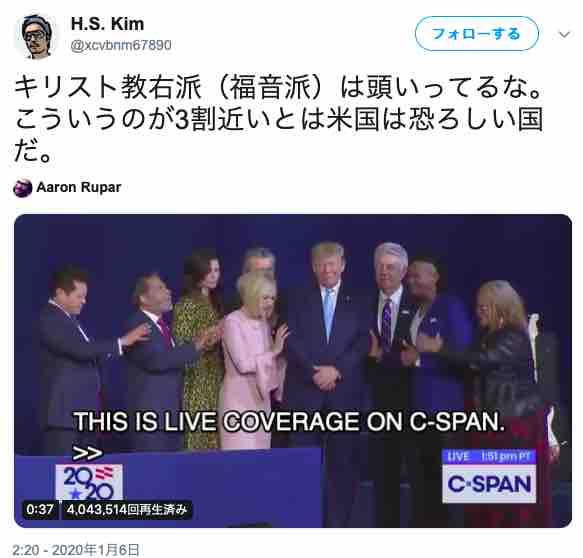This screenshot has width=583, height=558.
Task: Click the 2020 campaign logo in video
Action: pos(89,482)
